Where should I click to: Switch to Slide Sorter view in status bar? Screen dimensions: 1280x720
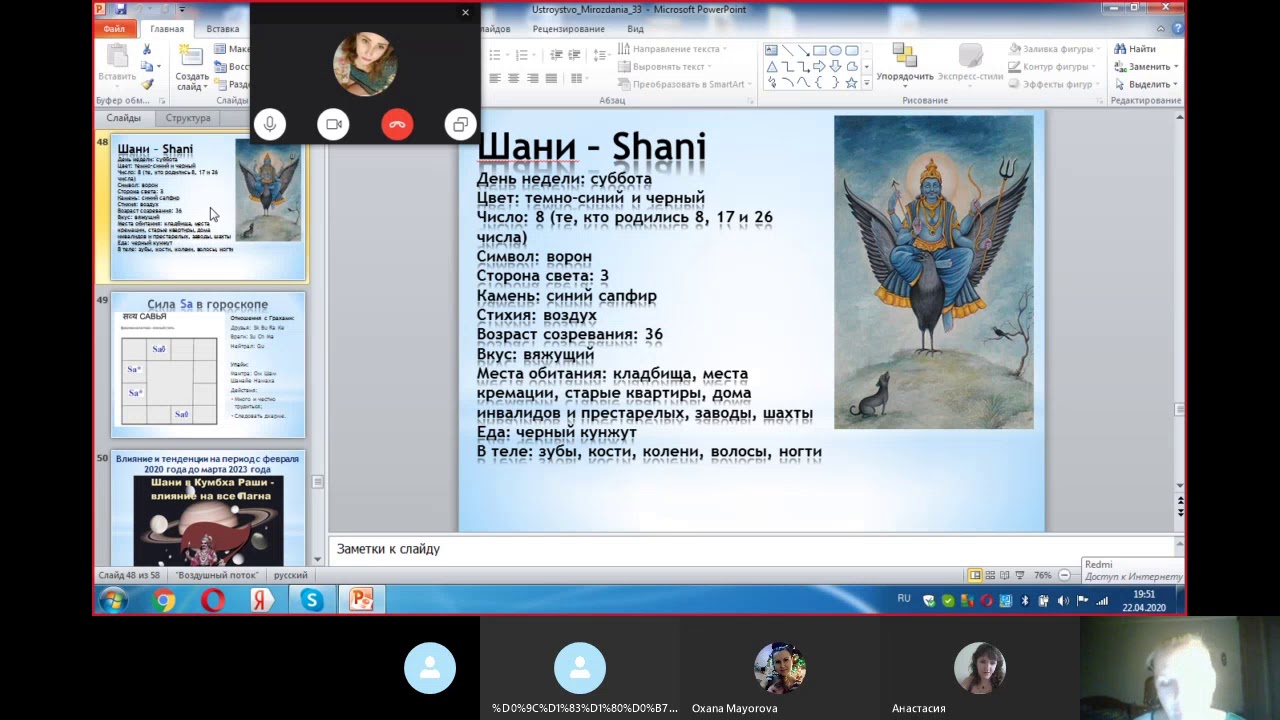click(x=990, y=575)
